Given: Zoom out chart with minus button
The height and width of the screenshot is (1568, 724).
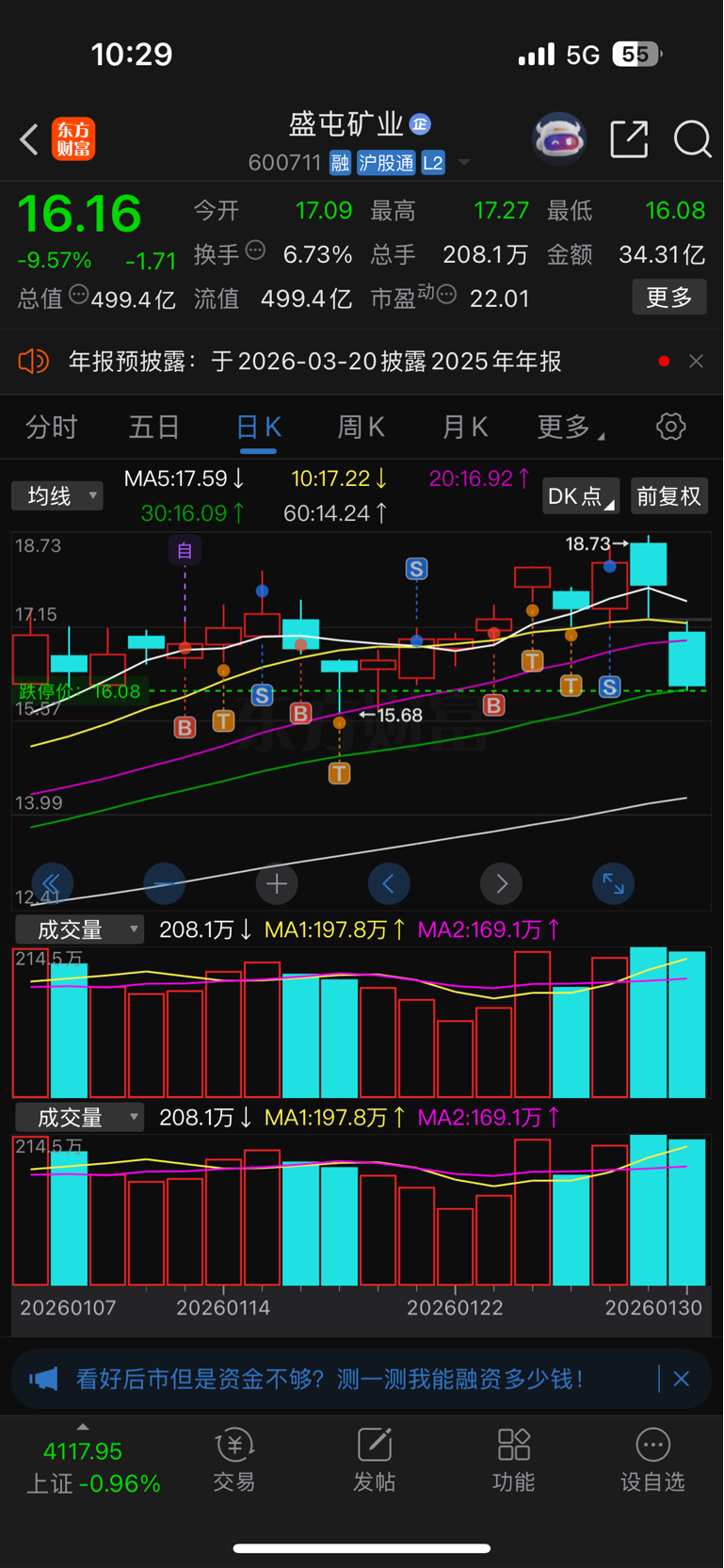Looking at the screenshot, I should pyautogui.click(x=164, y=883).
